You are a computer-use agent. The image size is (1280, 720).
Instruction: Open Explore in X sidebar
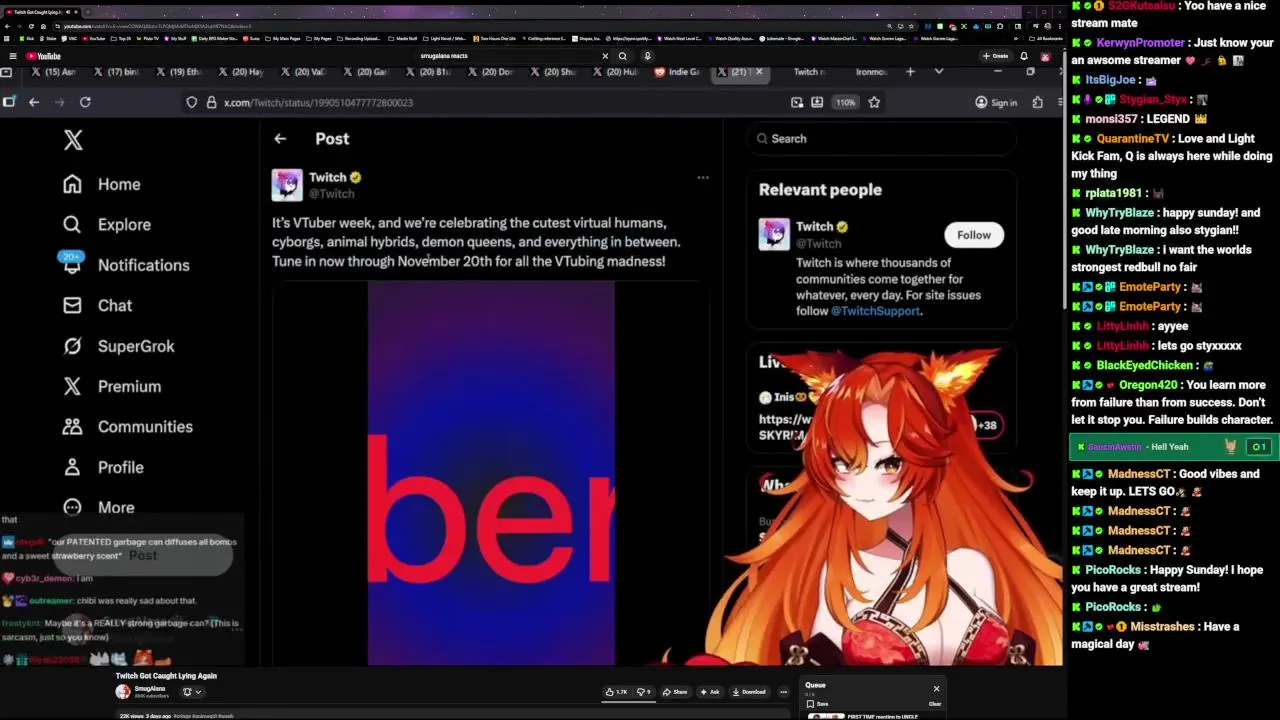coord(106,225)
